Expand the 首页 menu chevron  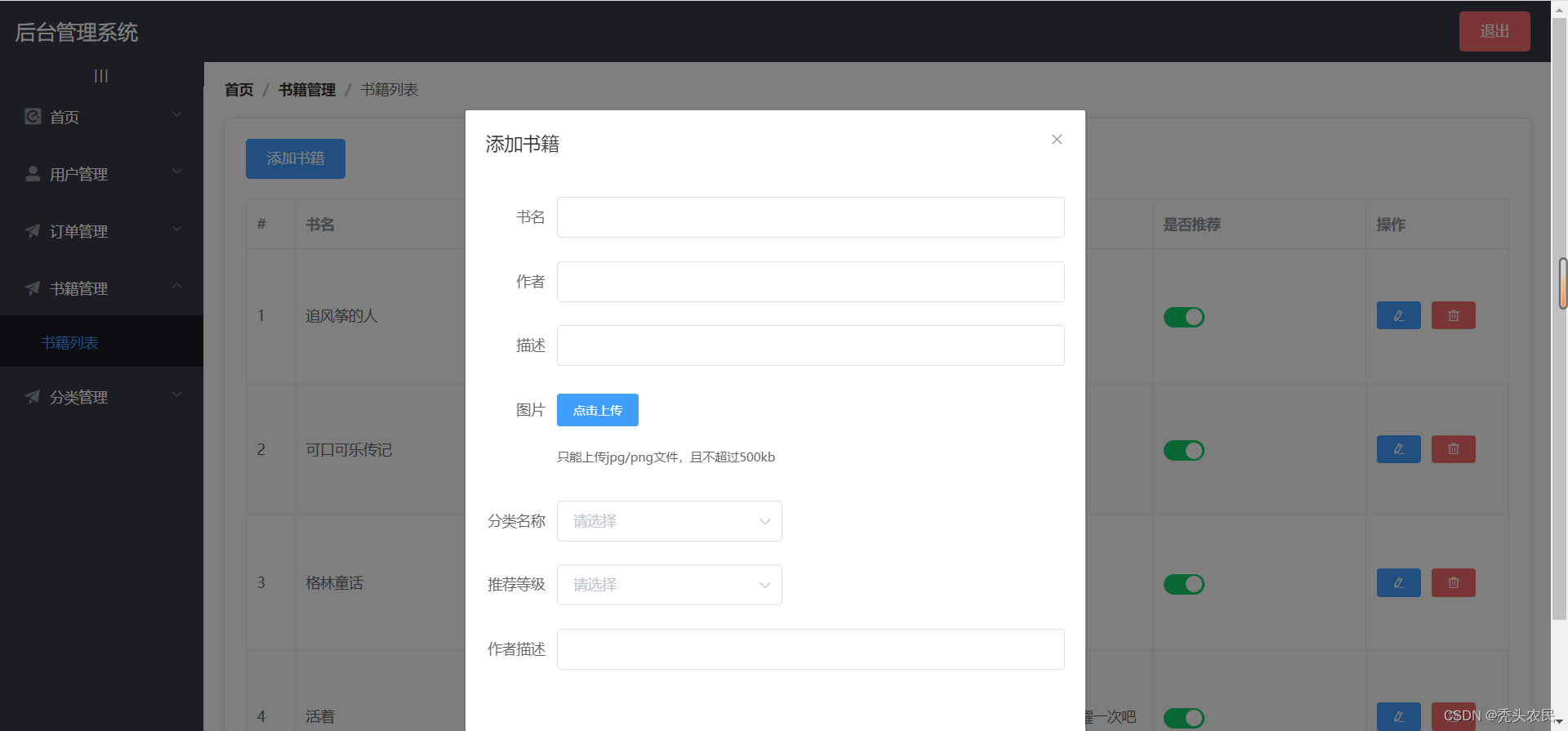[177, 114]
